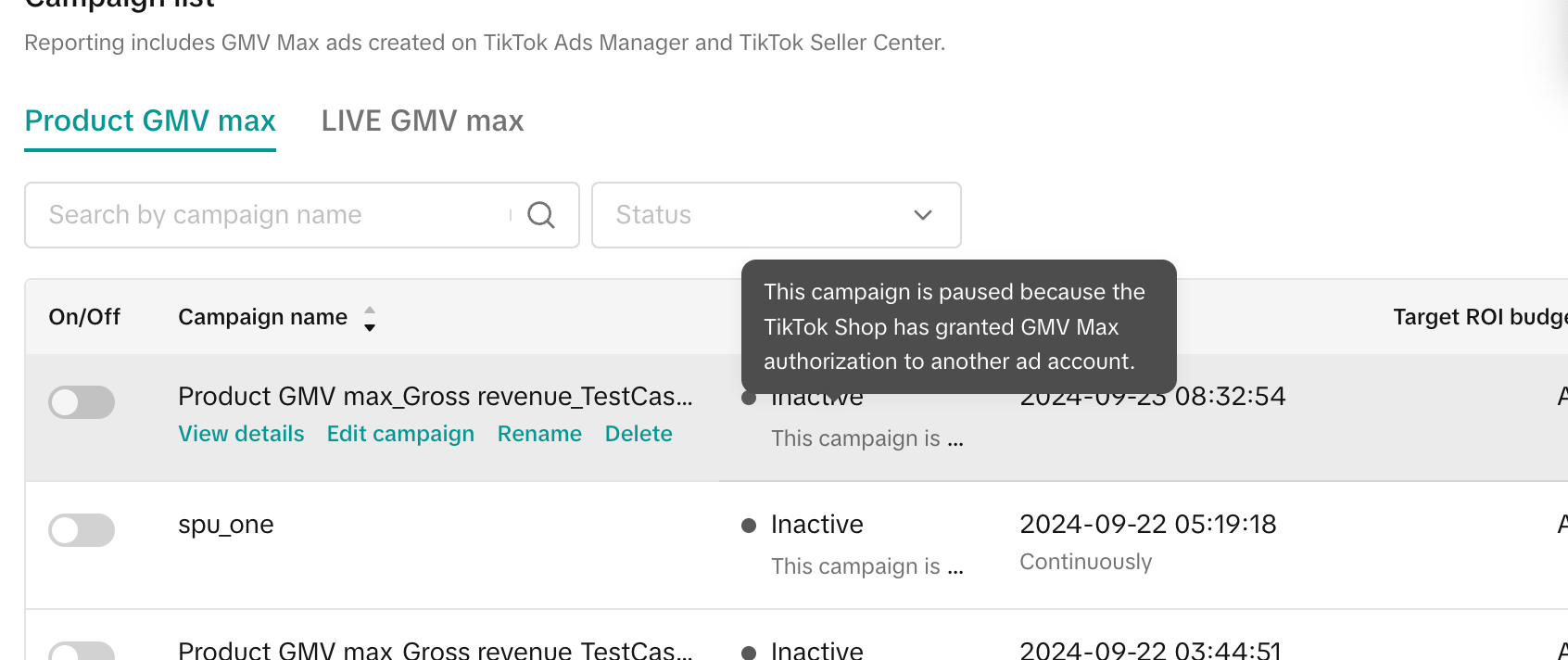Screen dimensions: 1568x660
Task: Open View details for the first campaign
Action: (x=241, y=434)
